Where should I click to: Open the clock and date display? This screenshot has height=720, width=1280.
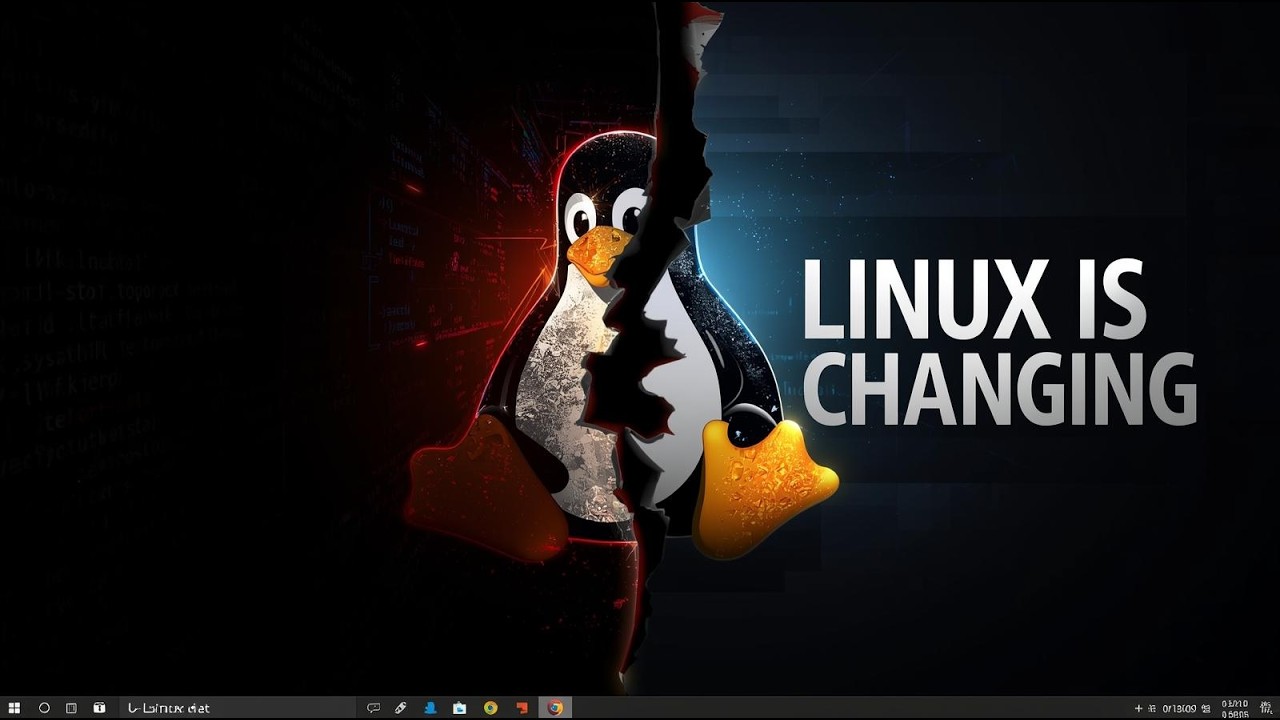1235,709
